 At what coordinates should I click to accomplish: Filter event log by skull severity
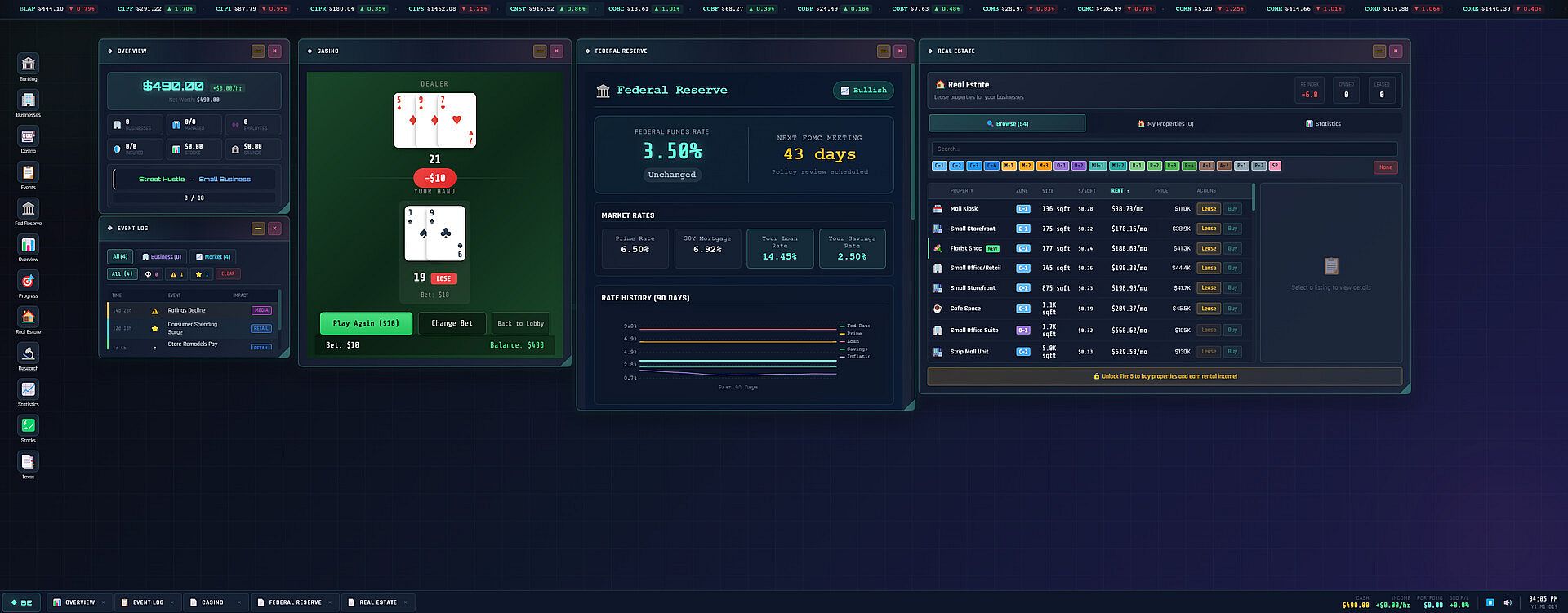[x=151, y=274]
